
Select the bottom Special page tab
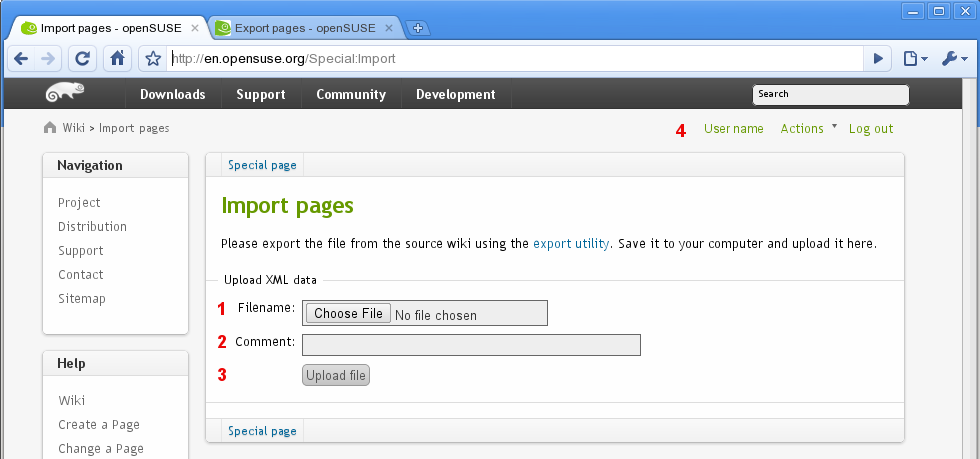click(x=262, y=431)
